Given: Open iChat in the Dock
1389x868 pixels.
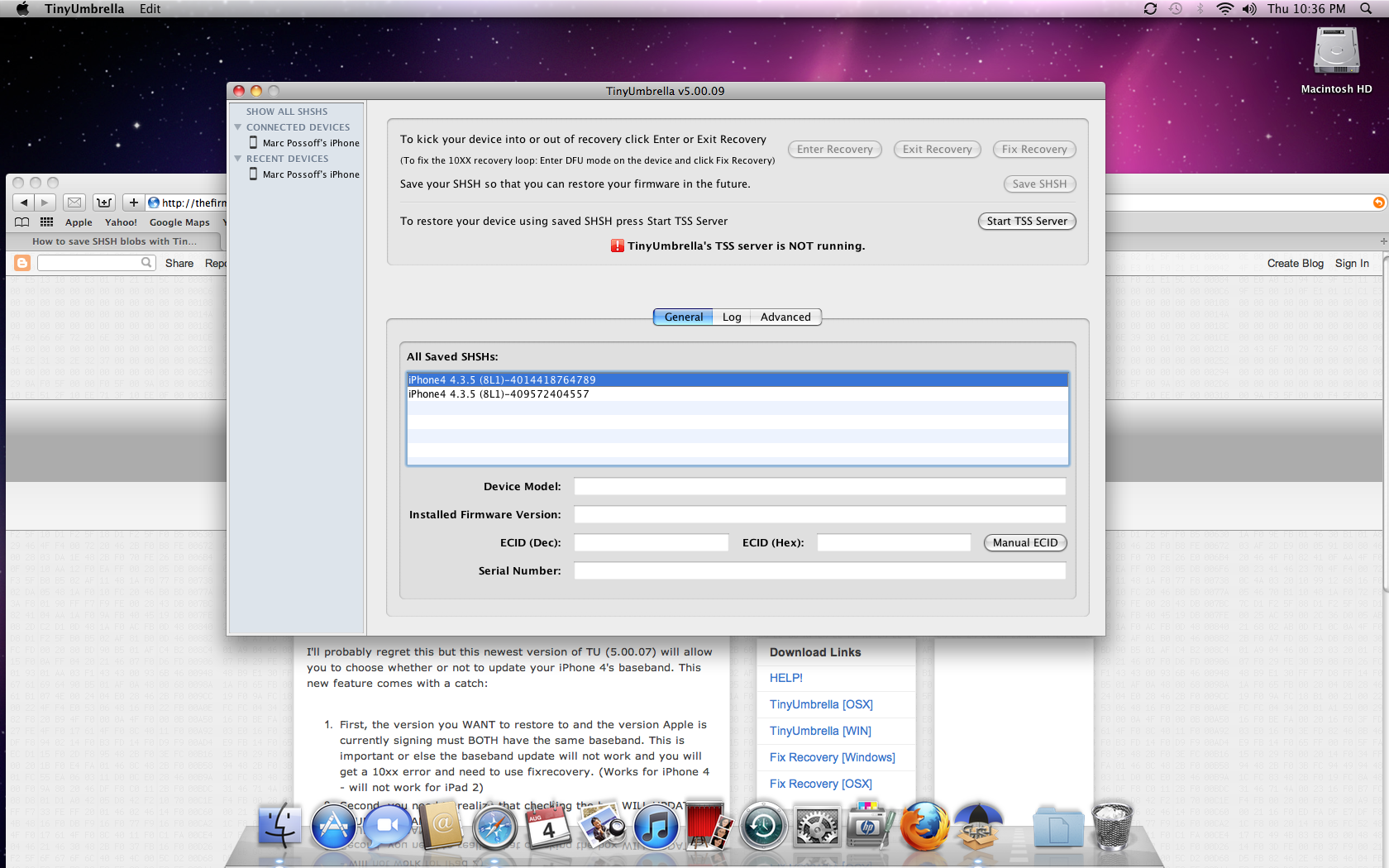Looking at the screenshot, I should pos(388,826).
